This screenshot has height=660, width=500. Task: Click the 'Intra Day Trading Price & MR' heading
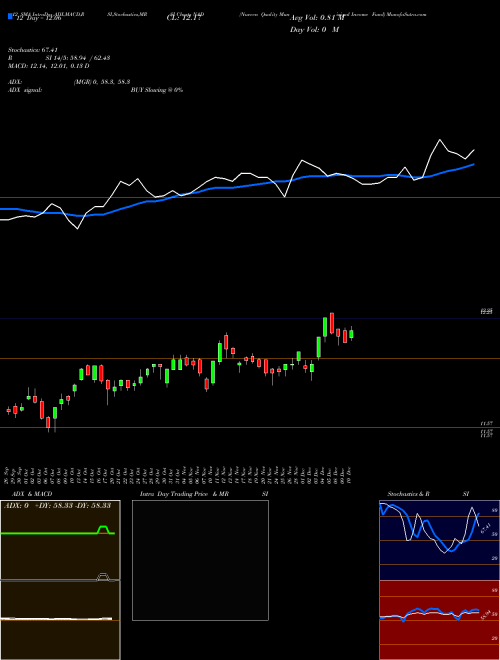click(x=184, y=494)
